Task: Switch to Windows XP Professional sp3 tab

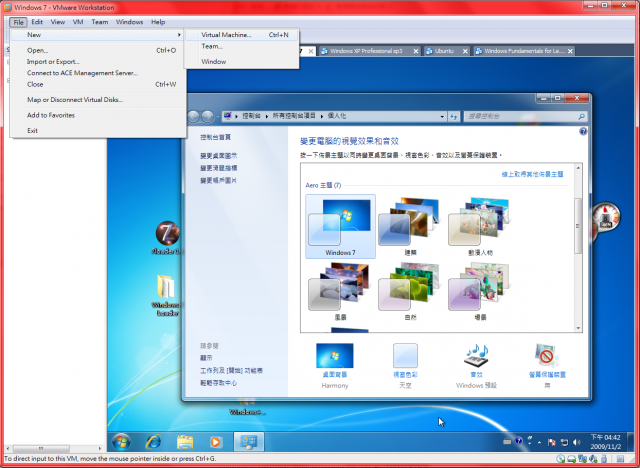Action: click(x=366, y=51)
